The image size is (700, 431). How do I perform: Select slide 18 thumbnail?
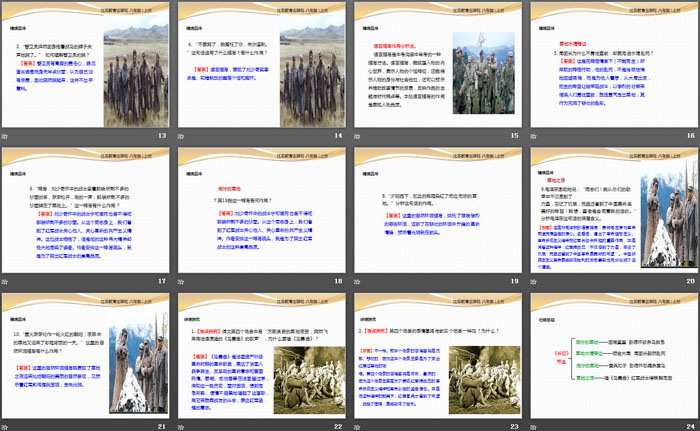tap(262, 210)
